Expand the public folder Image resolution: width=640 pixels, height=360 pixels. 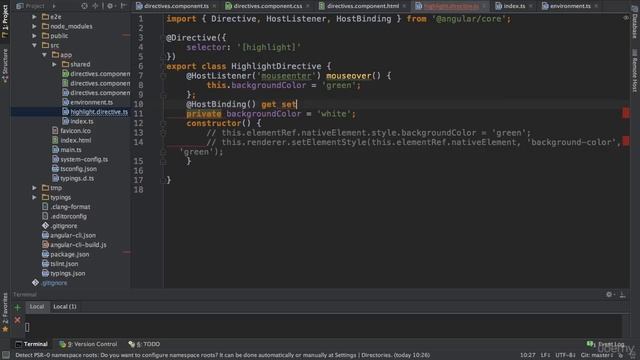[35, 36]
